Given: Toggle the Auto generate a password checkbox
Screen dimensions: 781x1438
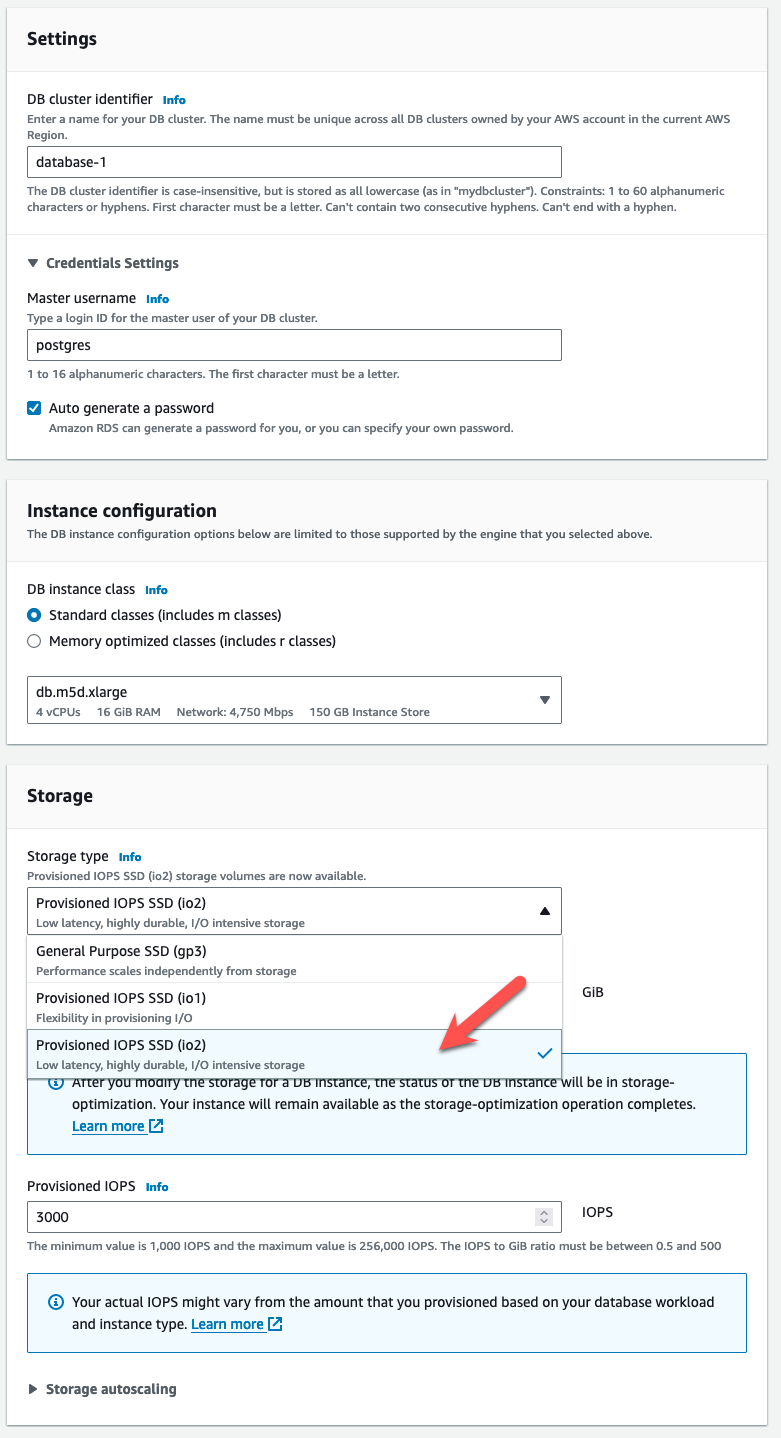Looking at the screenshot, I should click(34, 408).
